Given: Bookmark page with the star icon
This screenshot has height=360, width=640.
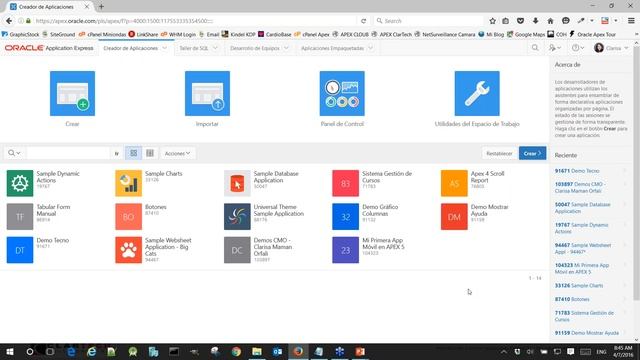Looking at the screenshot, I should pos(492,21).
